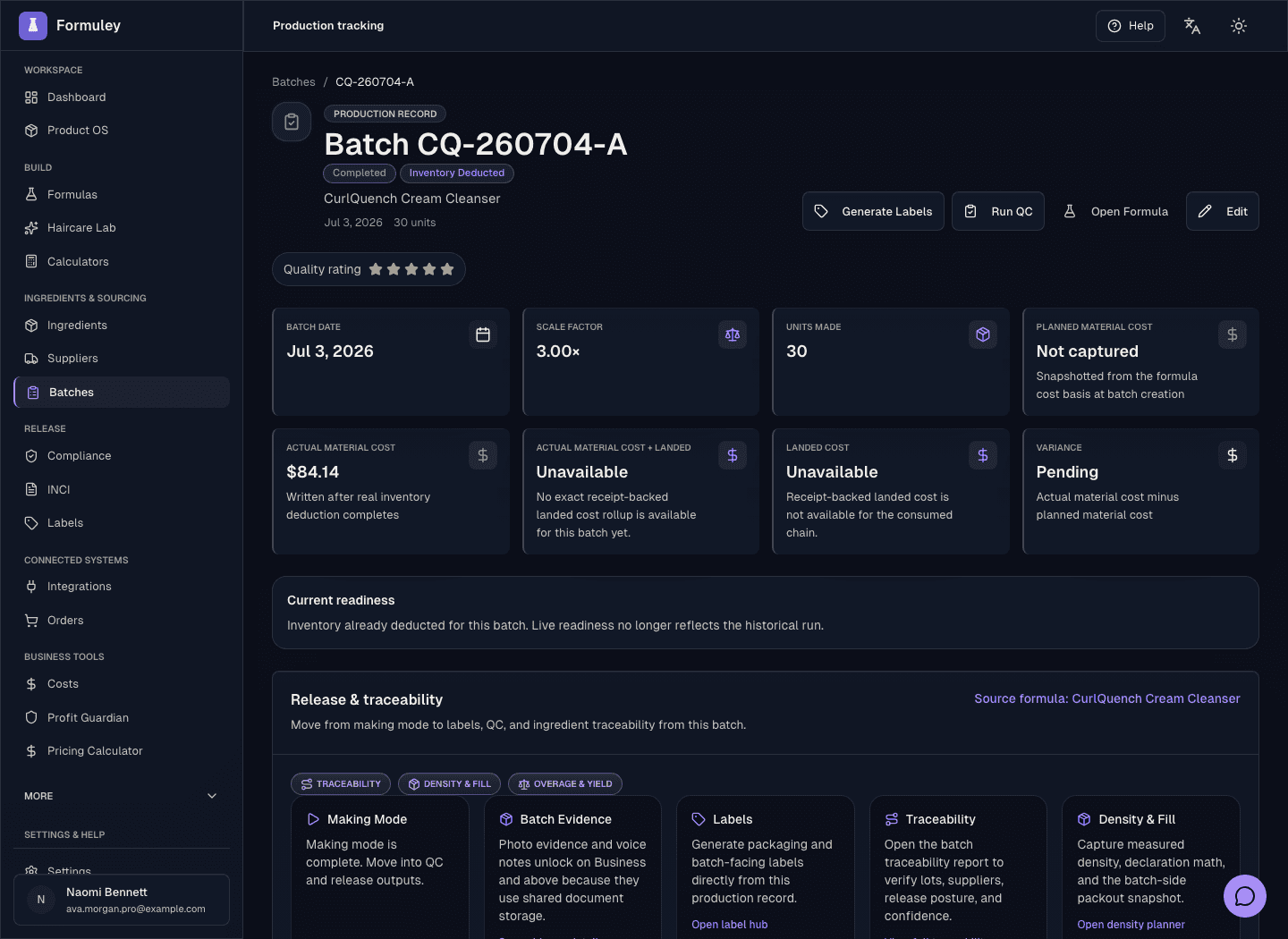The width and height of the screenshot is (1288, 939).
Task: Click the Run QC button
Action: (x=998, y=211)
